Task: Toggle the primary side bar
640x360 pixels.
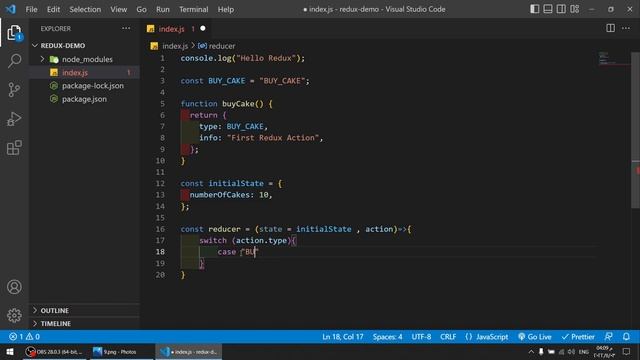Action: (x=535, y=9)
